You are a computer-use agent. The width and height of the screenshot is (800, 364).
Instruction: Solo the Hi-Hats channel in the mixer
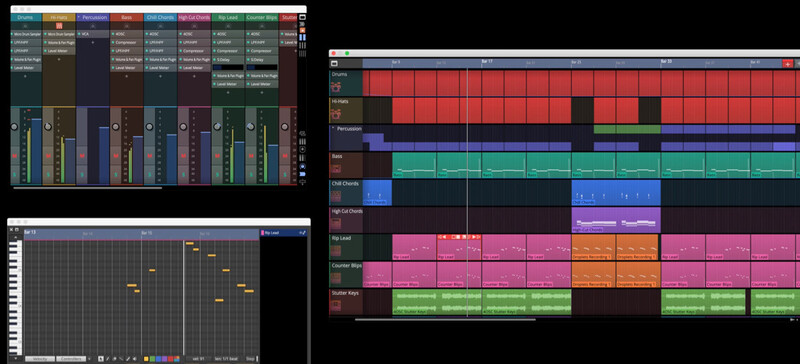(x=48, y=175)
